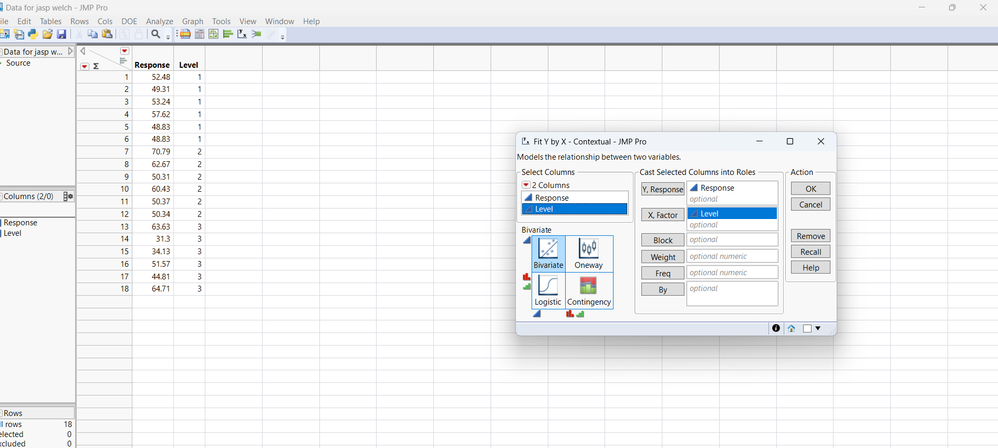This screenshot has height=448, width=998.
Task: Open a file using the folder icon
Action: [47, 34]
